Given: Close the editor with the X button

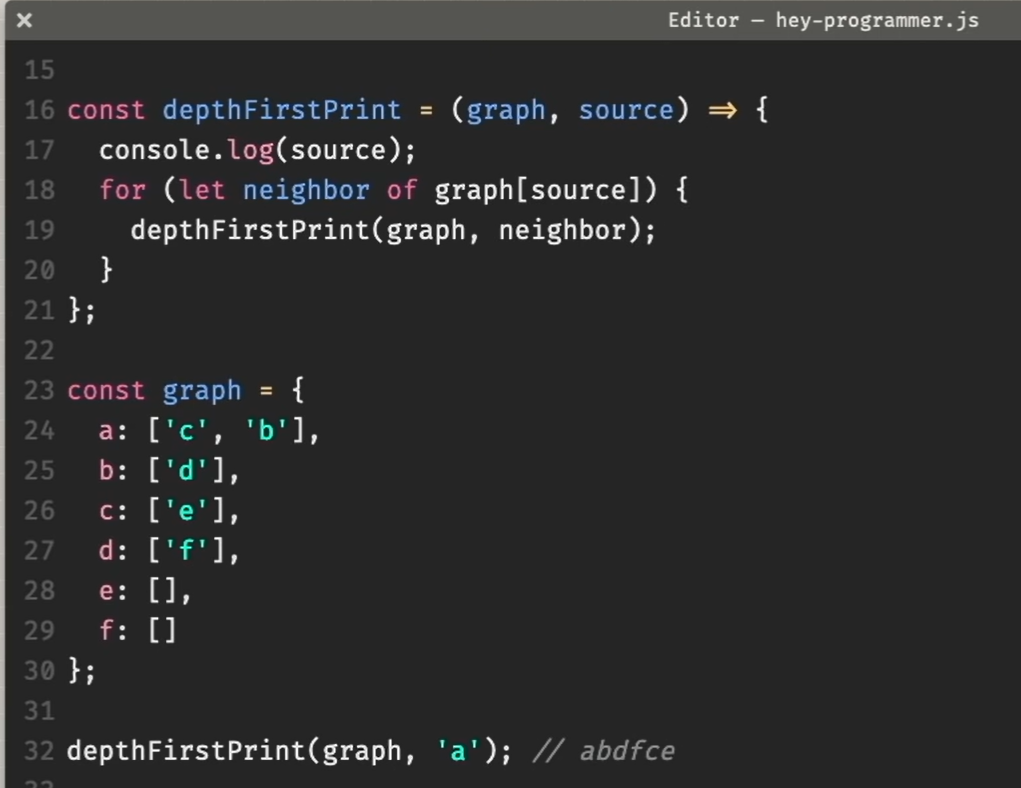Looking at the screenshot, I should pyautogui.click(x=24, y=20).
